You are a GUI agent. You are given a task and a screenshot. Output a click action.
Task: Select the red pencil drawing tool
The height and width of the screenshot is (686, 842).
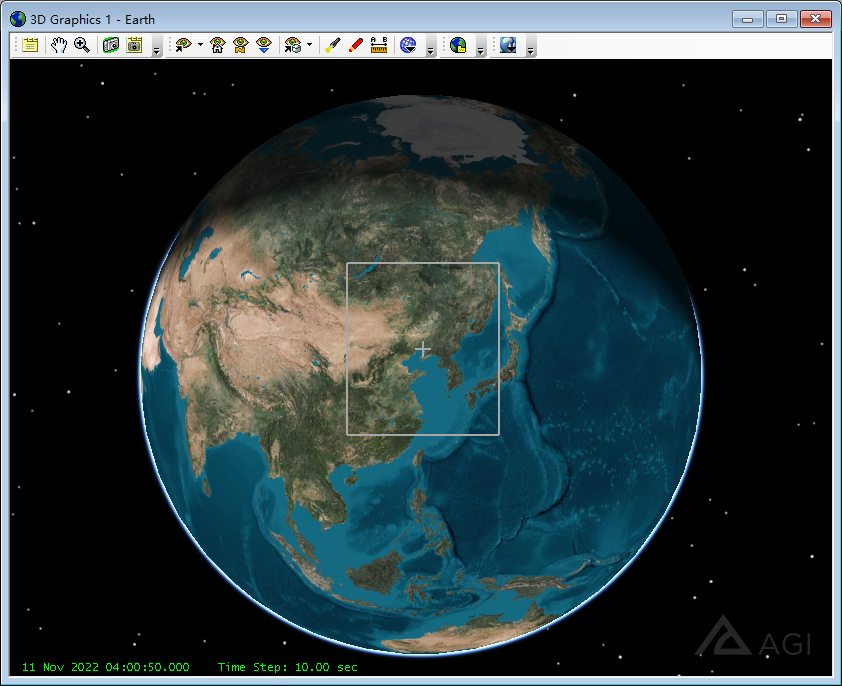(x=354, y=45)
